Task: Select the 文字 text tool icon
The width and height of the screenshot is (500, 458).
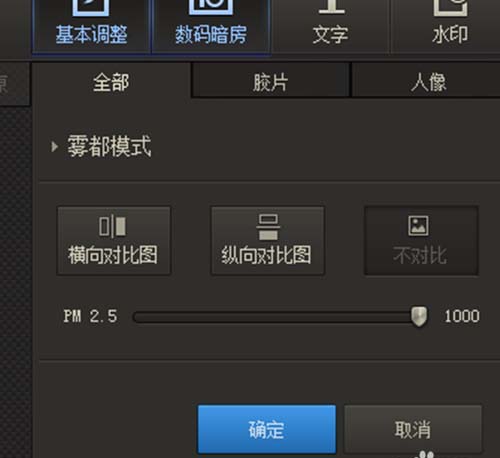Action: 331,7
